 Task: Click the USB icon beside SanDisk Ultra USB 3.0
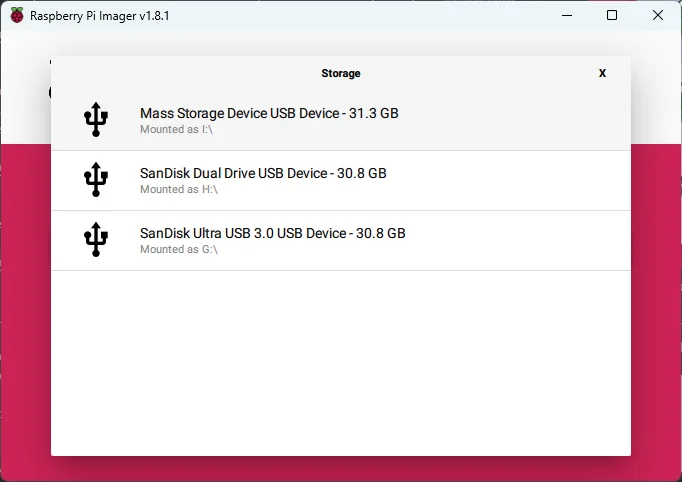click(96, 240)
